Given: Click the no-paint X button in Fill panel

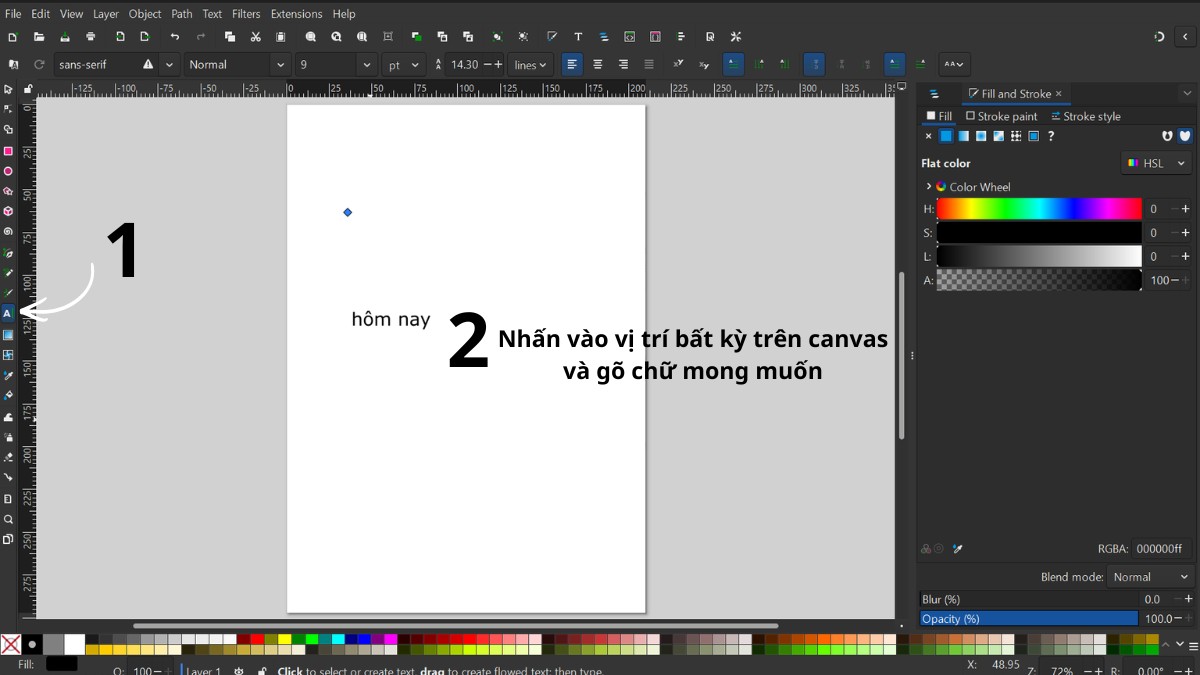Looking at the screenshot, I should tap(928, 135).
